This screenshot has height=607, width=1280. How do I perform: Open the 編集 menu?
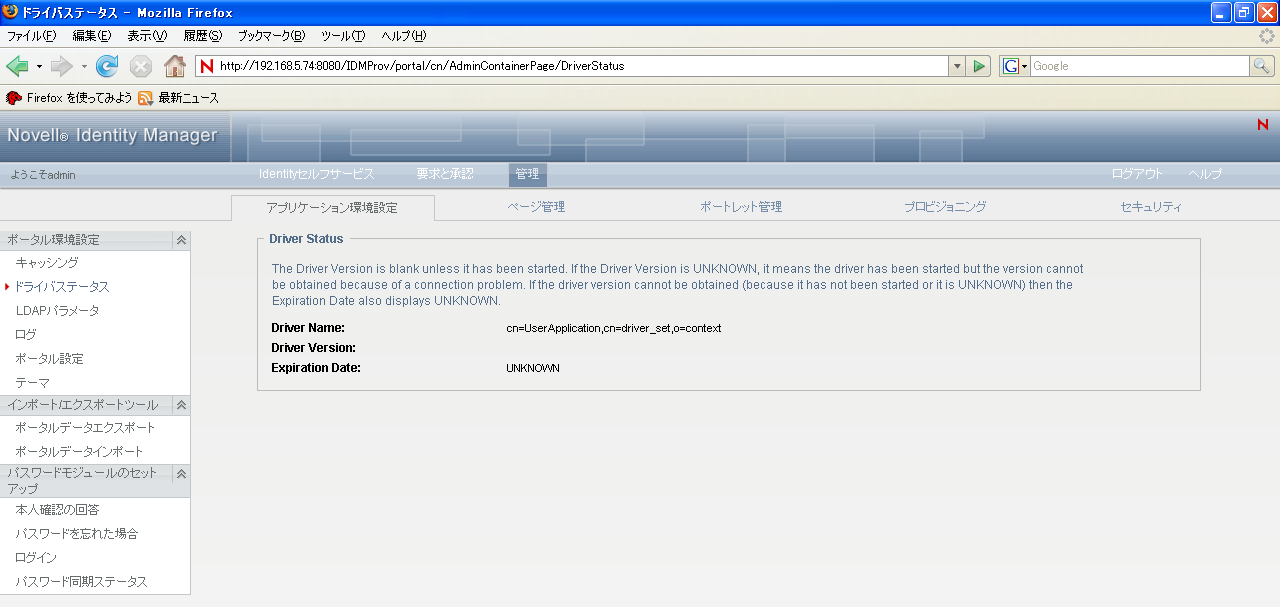coord(91,36)
